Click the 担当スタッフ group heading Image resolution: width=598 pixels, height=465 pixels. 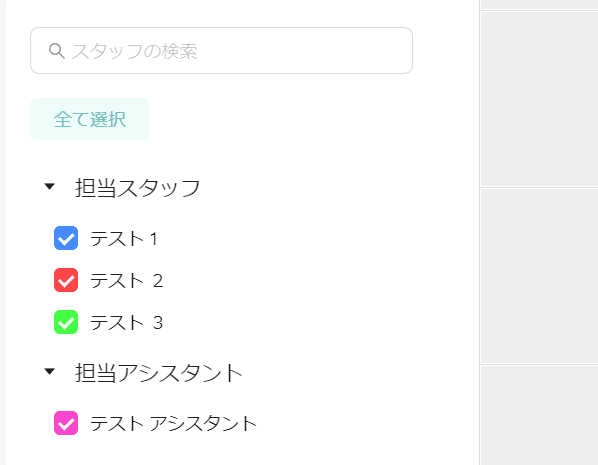point(138,188)
